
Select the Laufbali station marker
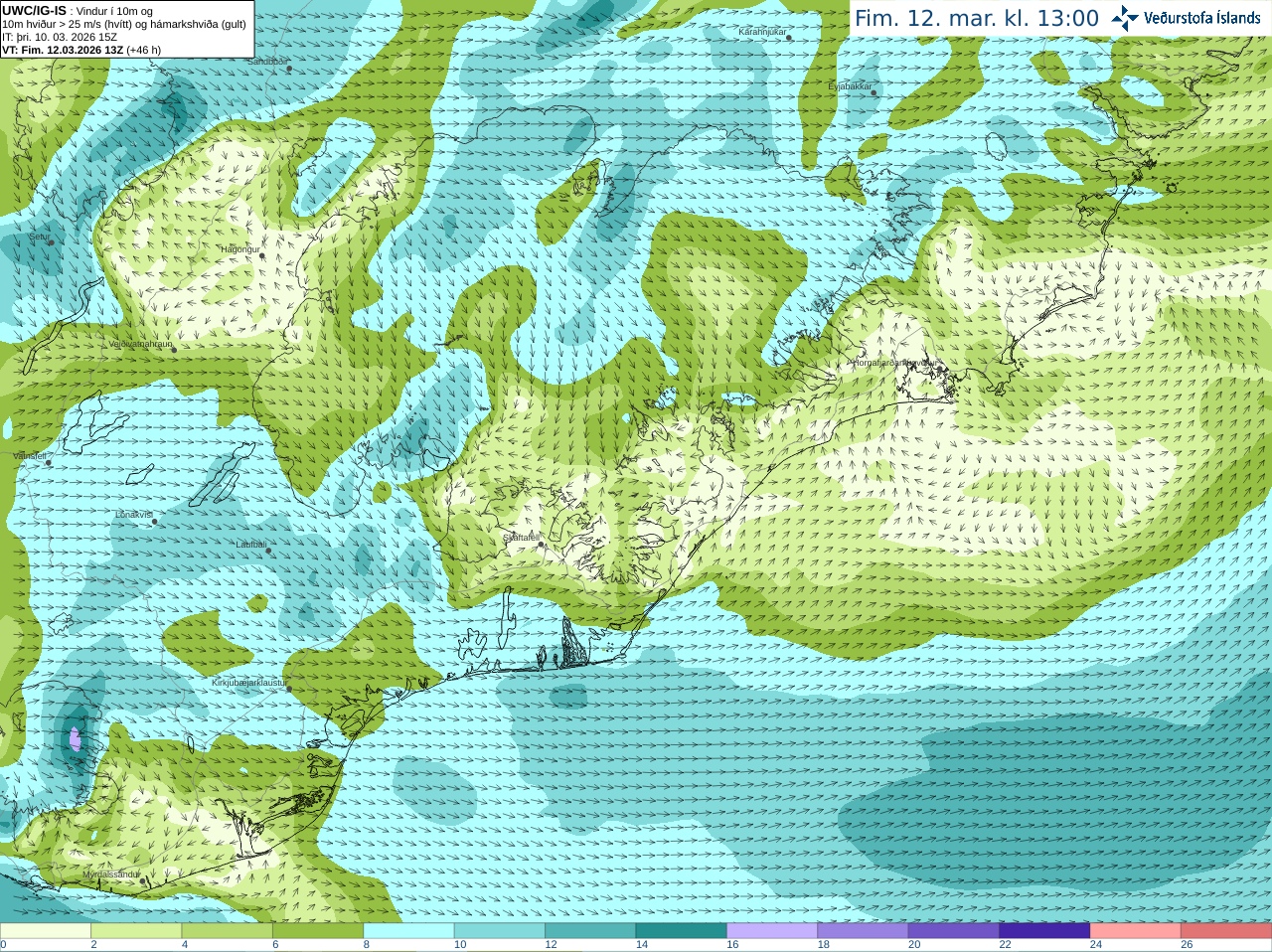point(268,551)
